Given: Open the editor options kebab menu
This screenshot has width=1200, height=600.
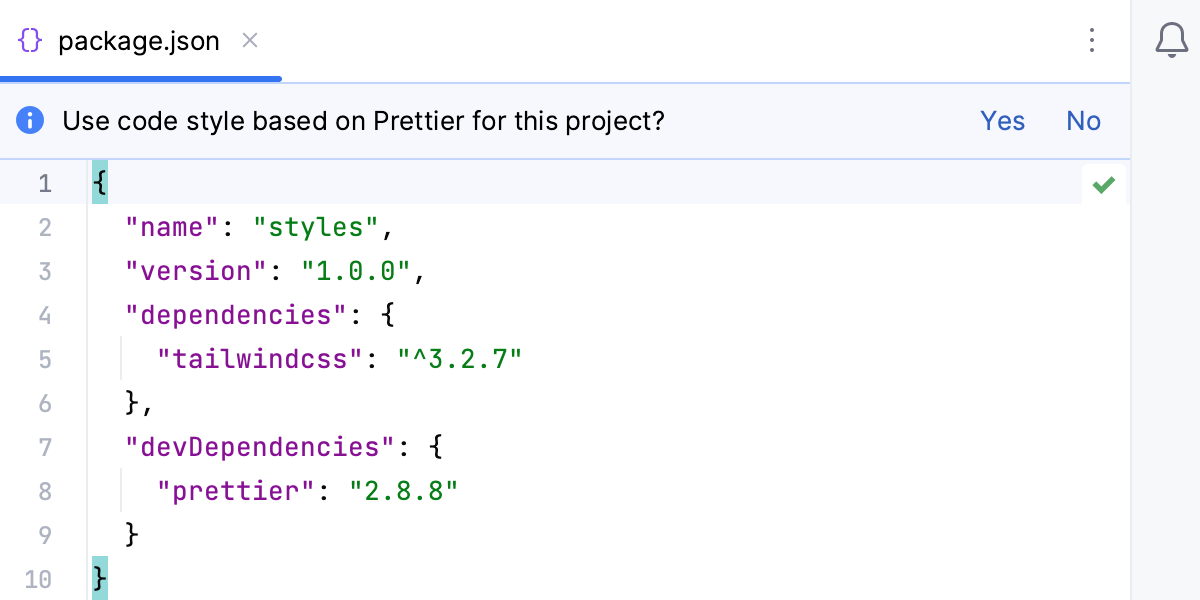Looking at the screenshot, I should (1092, 41).
